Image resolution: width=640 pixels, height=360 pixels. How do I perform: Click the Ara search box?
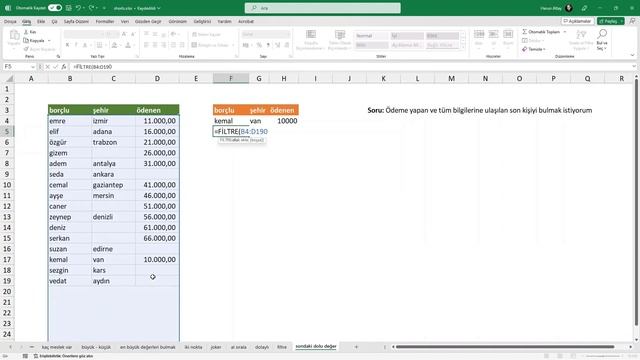pyautogui.click(x=322, y=8)
